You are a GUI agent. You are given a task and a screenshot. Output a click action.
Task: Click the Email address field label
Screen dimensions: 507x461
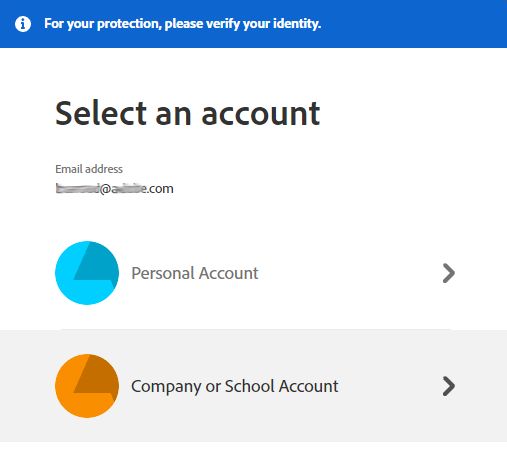pyautogui.click(x=89, y=169)
